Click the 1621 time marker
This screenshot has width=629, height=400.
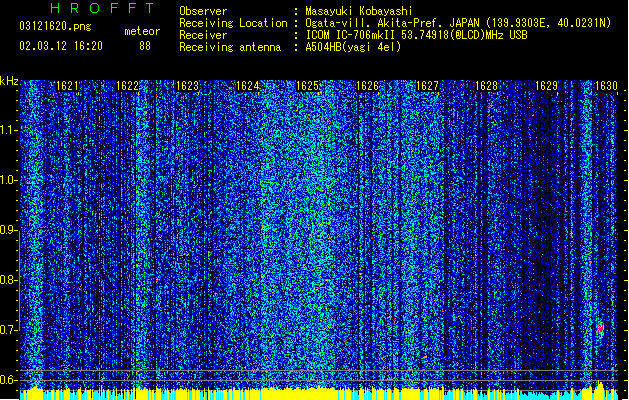tap(67, 86)
